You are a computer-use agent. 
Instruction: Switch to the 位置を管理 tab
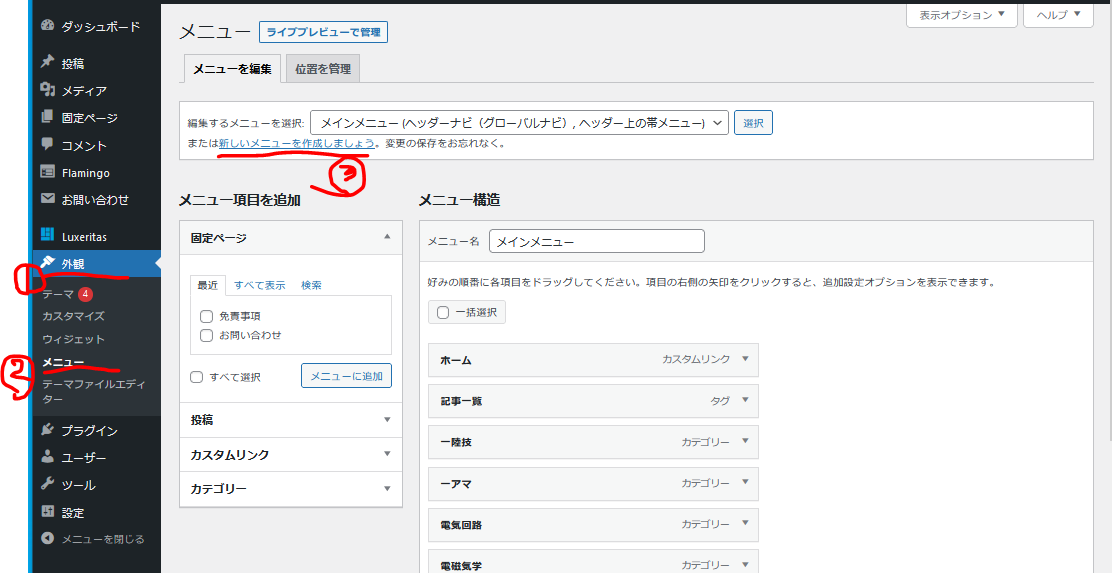(322, 68)
